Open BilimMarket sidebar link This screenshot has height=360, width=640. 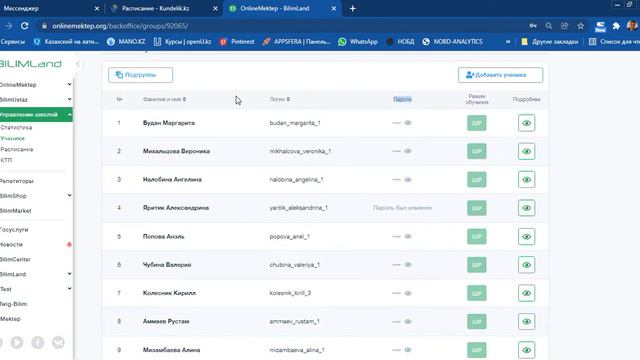16,211
